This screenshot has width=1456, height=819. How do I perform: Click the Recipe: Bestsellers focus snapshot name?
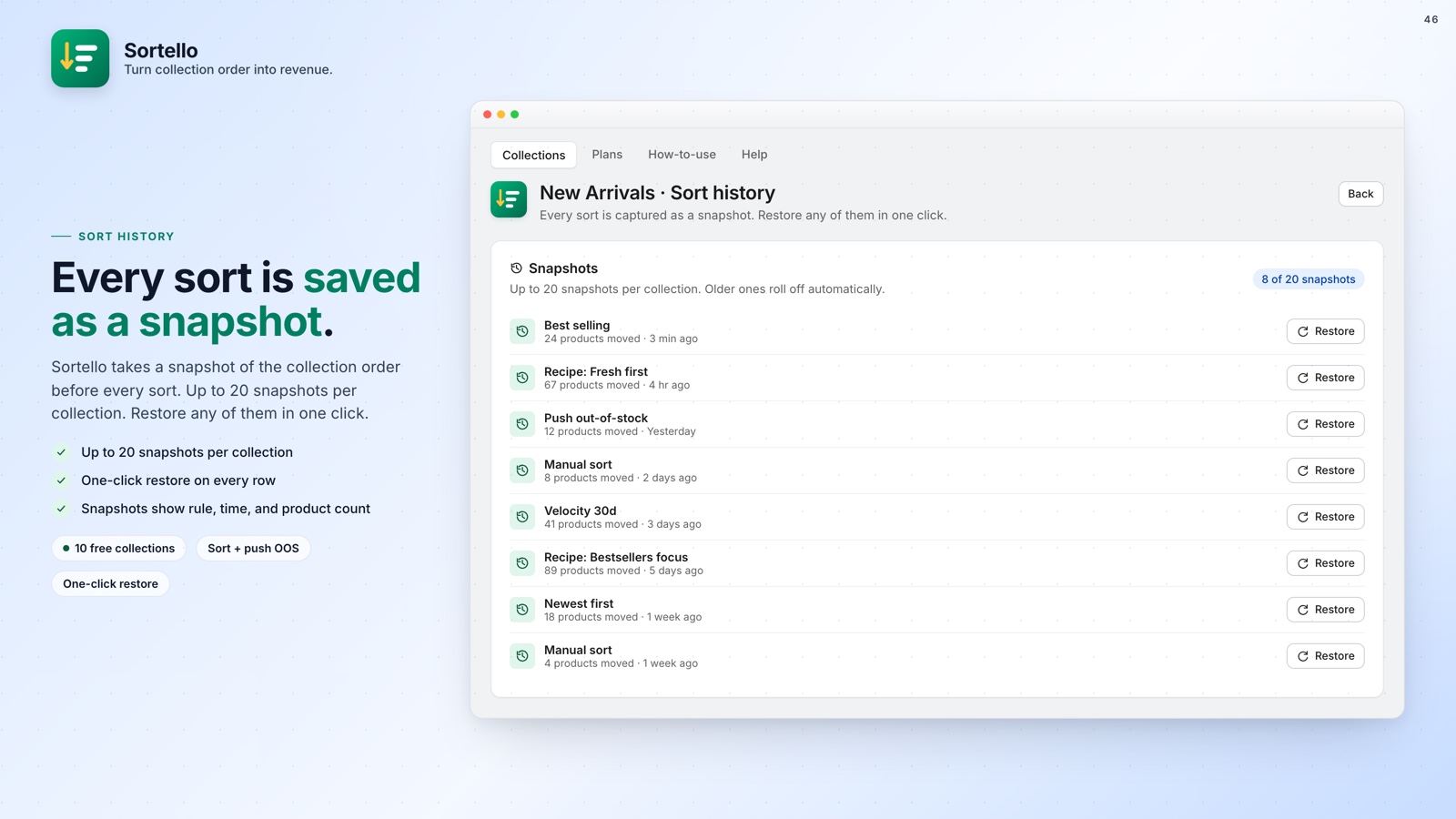pyautogui.click(x=616, y=557)
